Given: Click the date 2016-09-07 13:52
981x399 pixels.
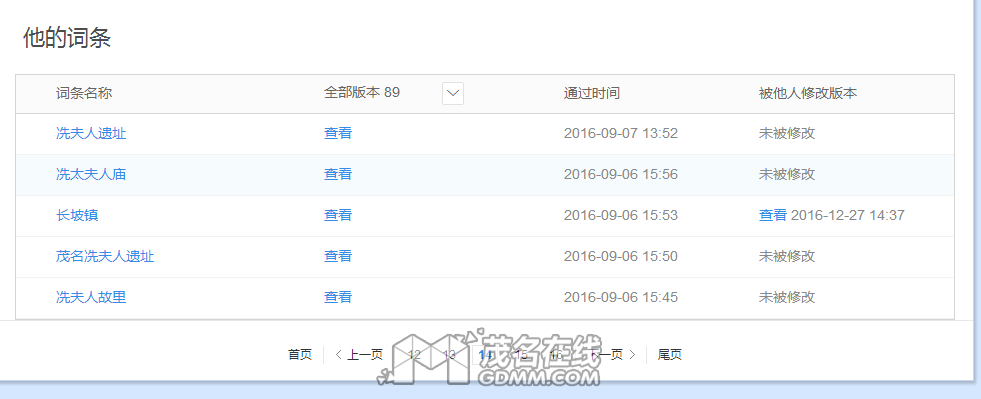Looking at the screenshot, I should coord(621,133).
